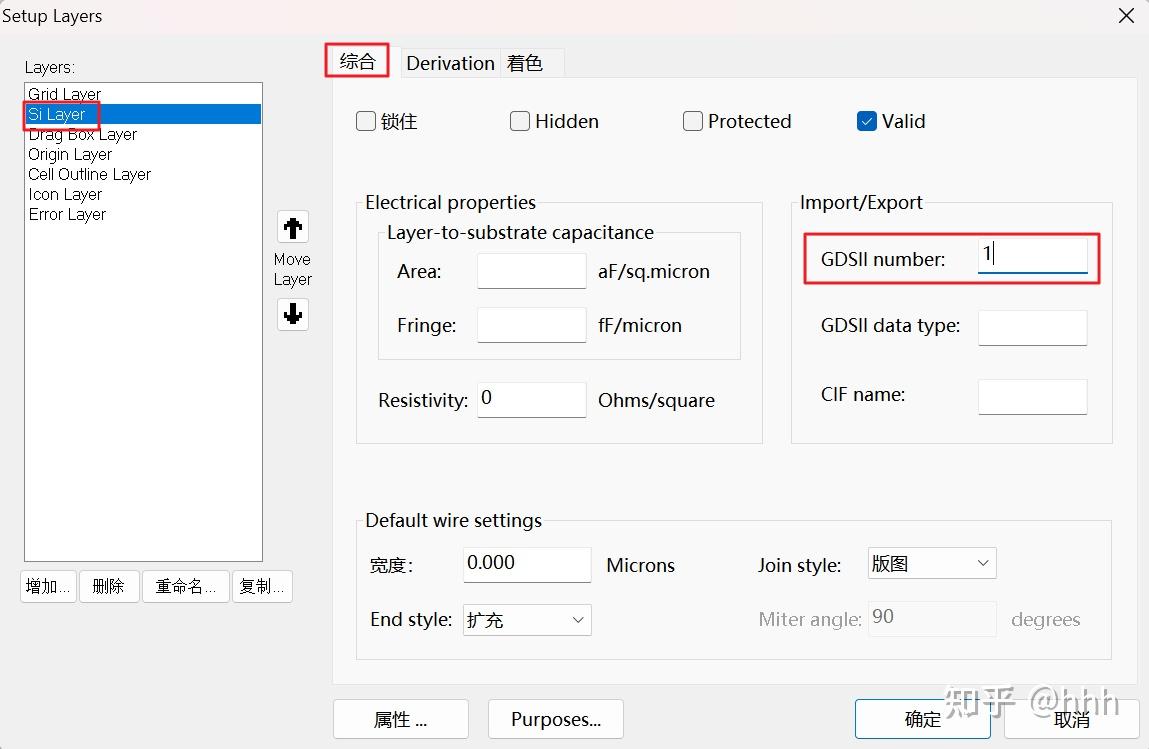Select Error Layer in the layers list
The width and height of the screenshot is (1149, 749).
(x=66, y=214)
